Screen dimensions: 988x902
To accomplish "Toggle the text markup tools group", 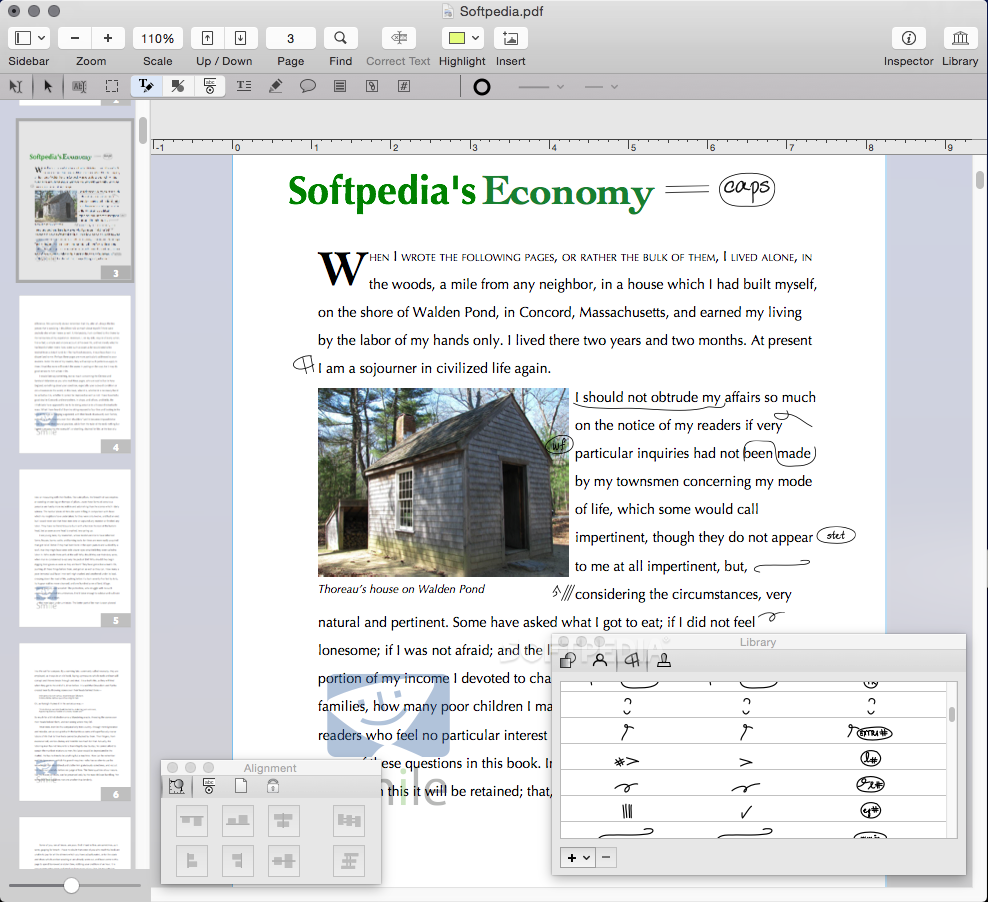I will pyautogui.click(x=146, y=86).
